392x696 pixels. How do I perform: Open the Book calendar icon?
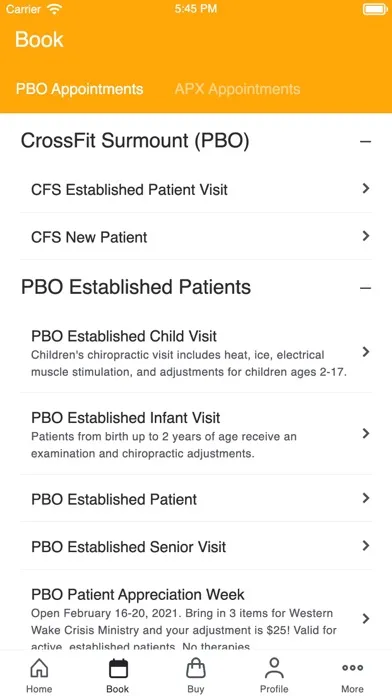[118, 668]
